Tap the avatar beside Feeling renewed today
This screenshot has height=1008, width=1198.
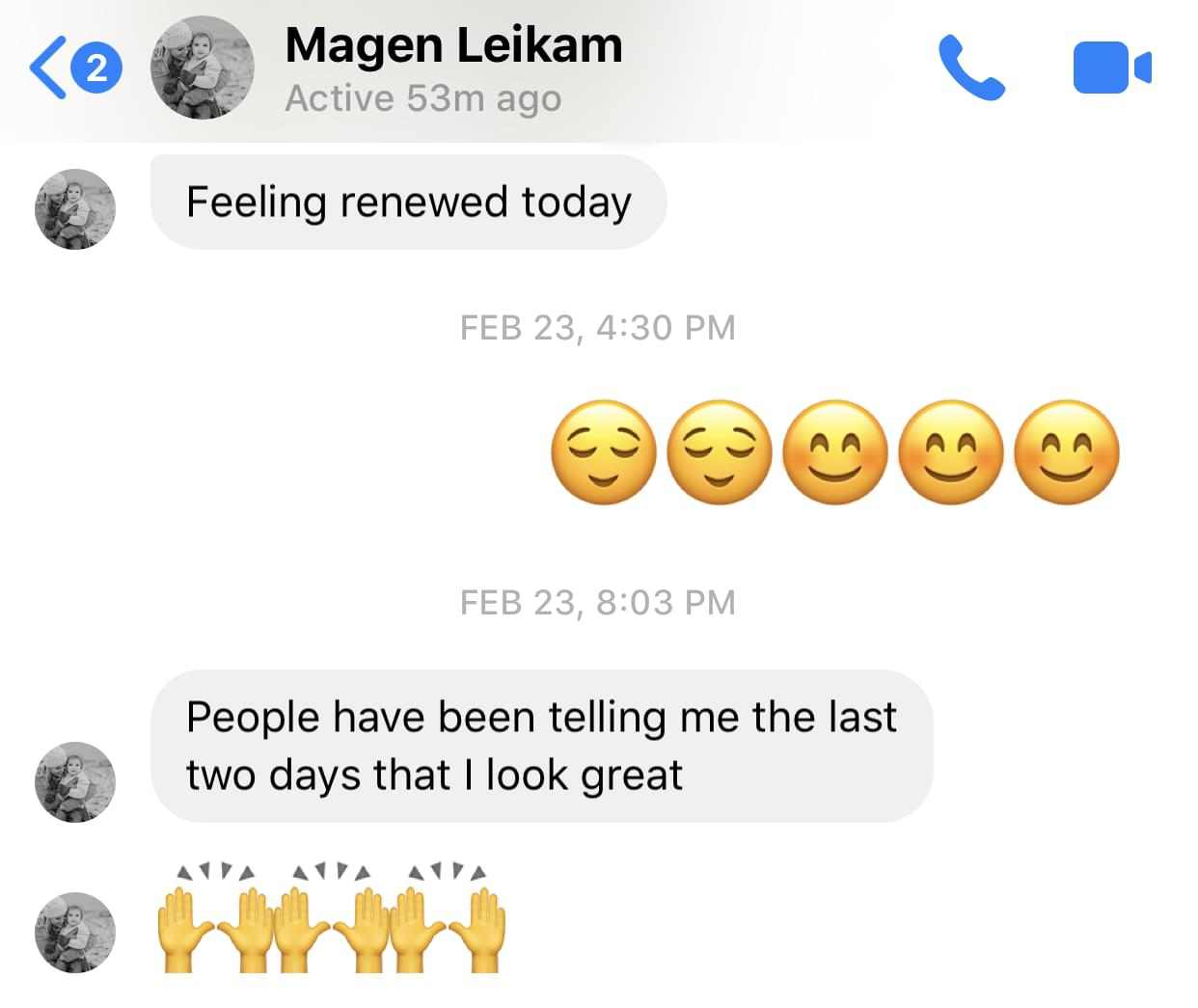75,209
